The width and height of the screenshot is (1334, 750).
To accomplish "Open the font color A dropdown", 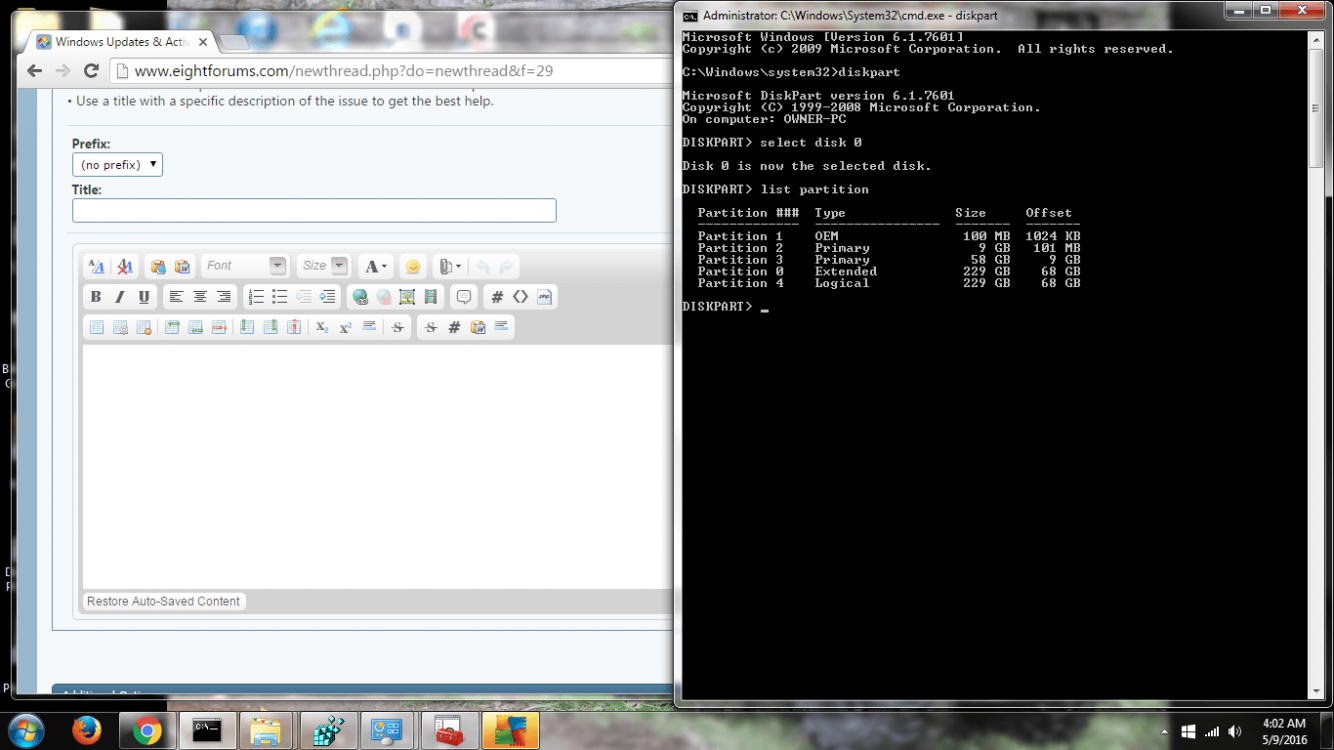I will tap(376, 266).
